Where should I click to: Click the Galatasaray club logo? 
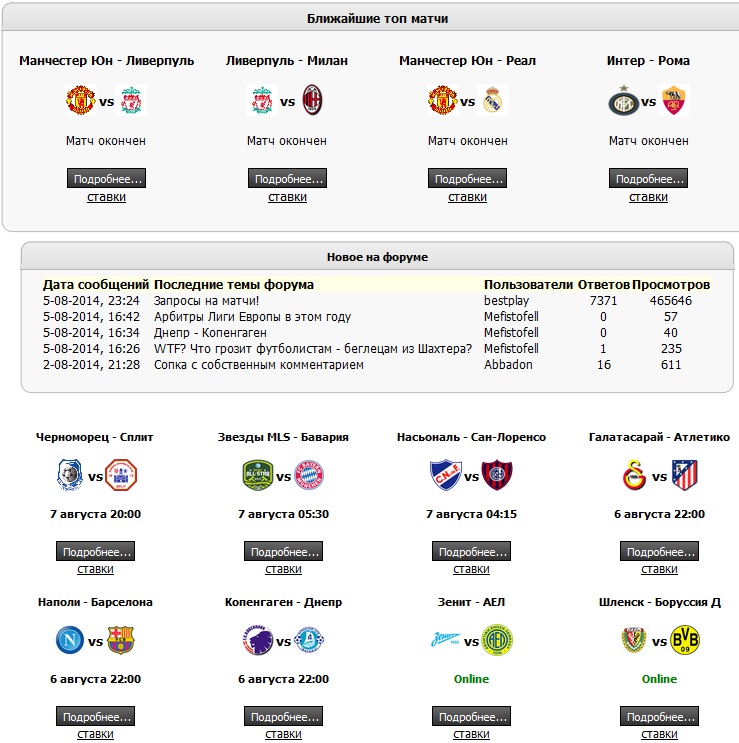634,476
